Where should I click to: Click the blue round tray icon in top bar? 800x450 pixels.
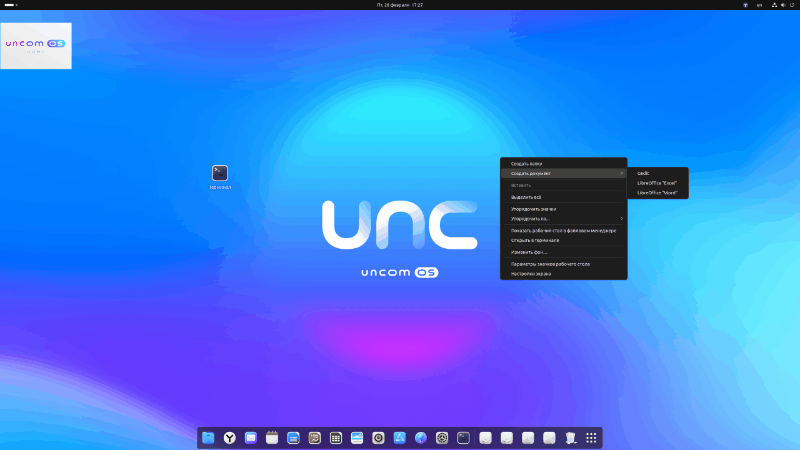[x=745, y=5]
